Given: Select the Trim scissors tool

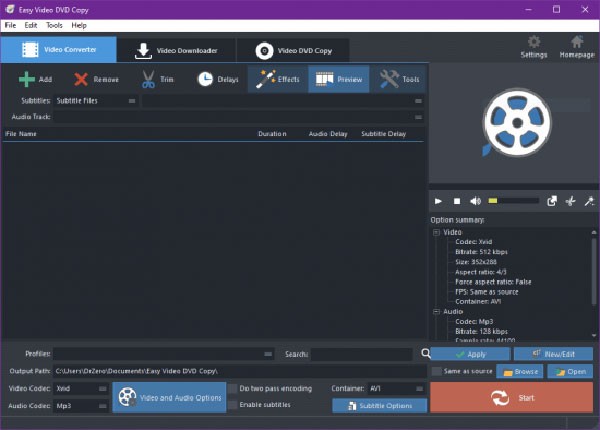Looking at the screenshot, I should (148, 79).
